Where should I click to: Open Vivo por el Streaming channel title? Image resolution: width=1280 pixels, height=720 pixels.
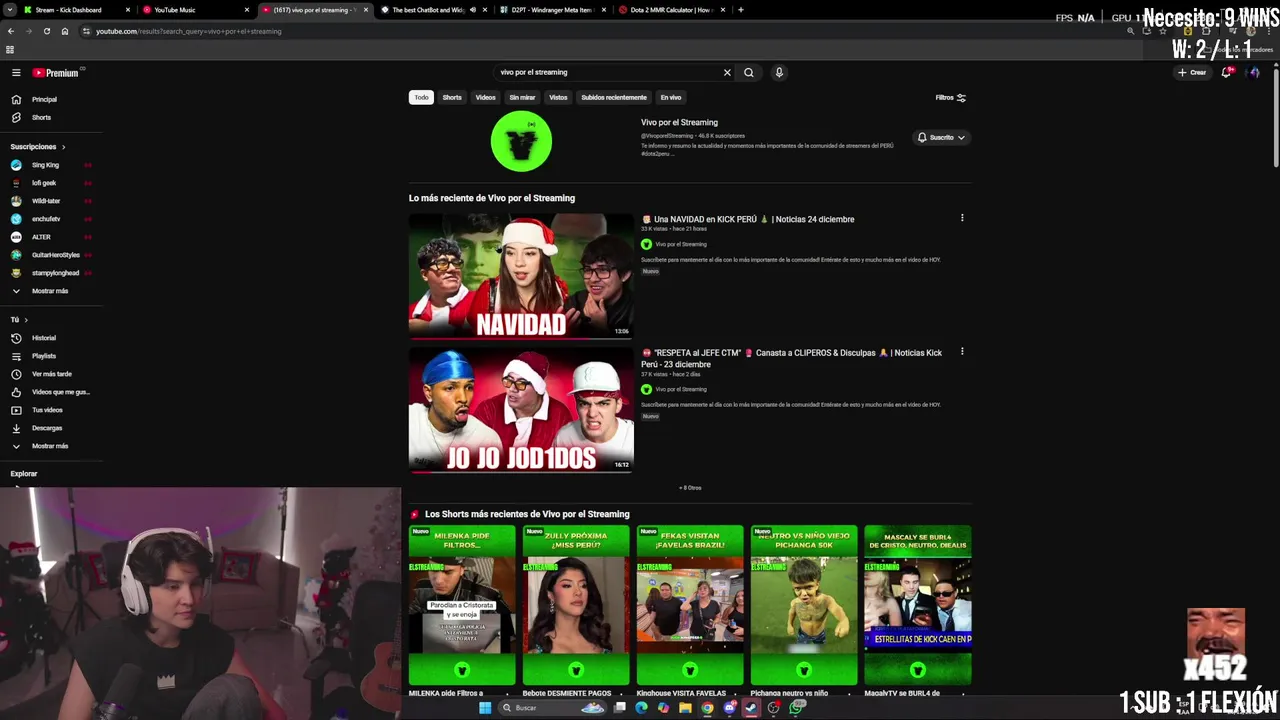(679, 122)
